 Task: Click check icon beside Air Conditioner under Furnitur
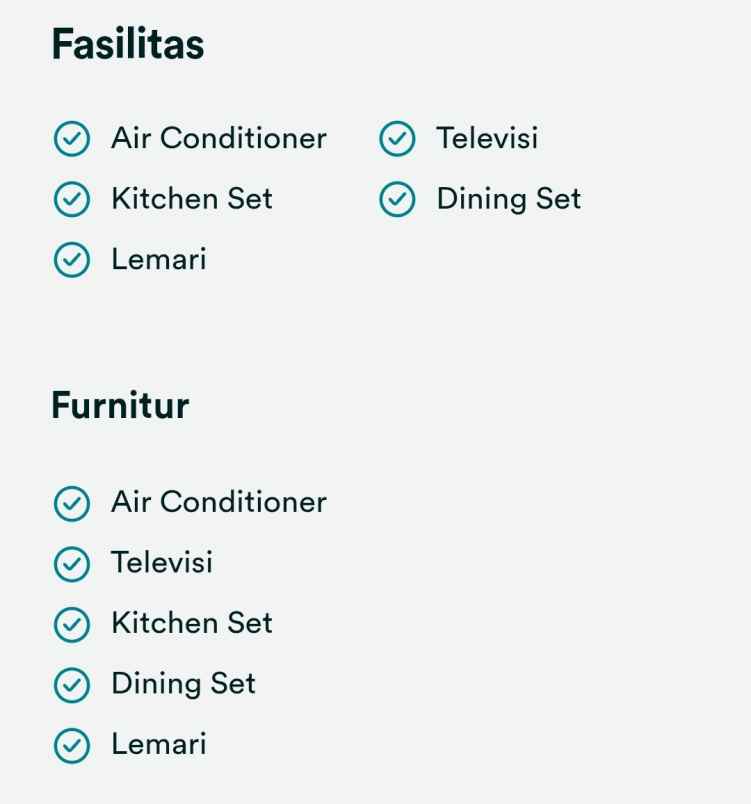(71, 503)
